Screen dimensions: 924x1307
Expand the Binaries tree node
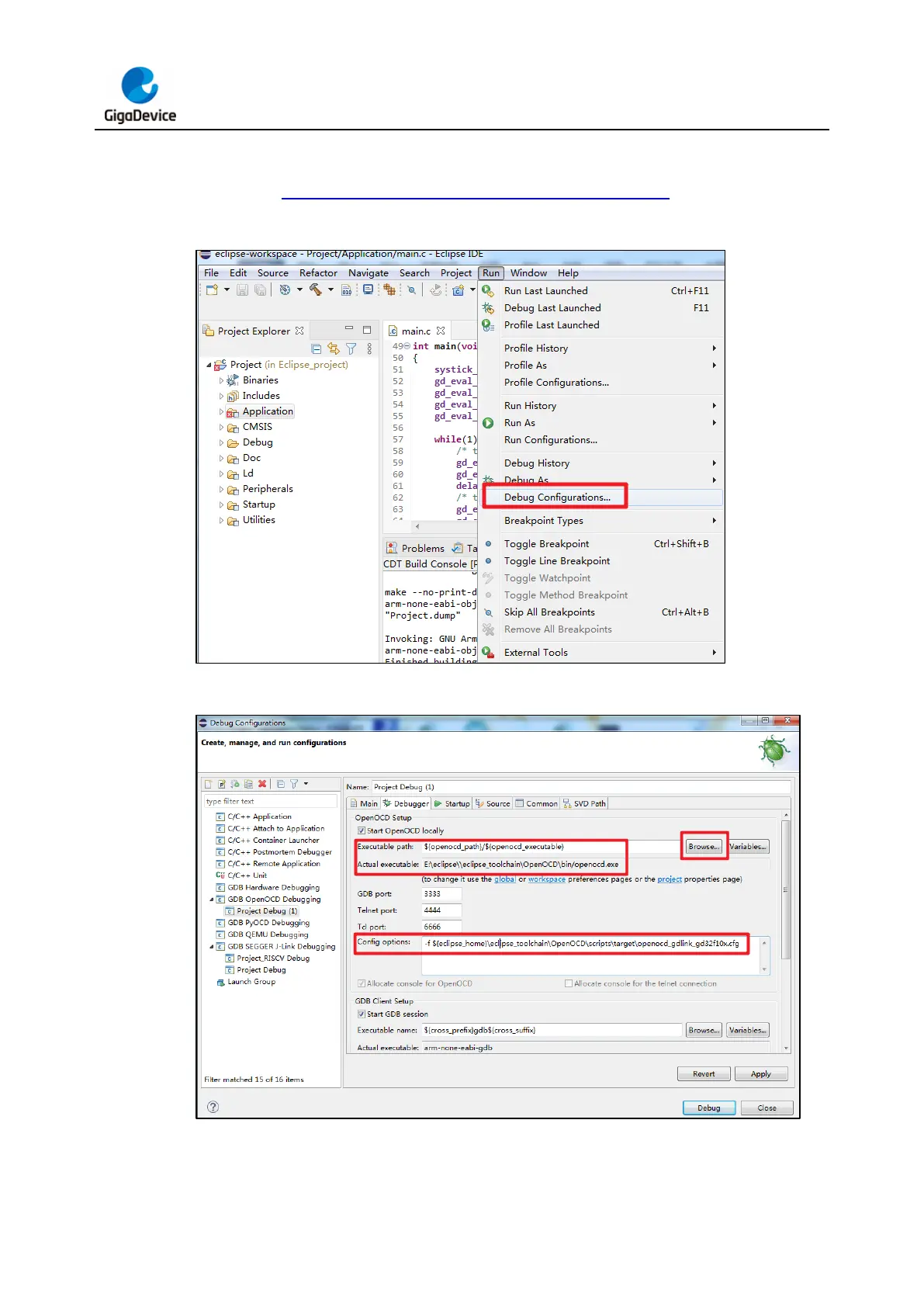221,380
